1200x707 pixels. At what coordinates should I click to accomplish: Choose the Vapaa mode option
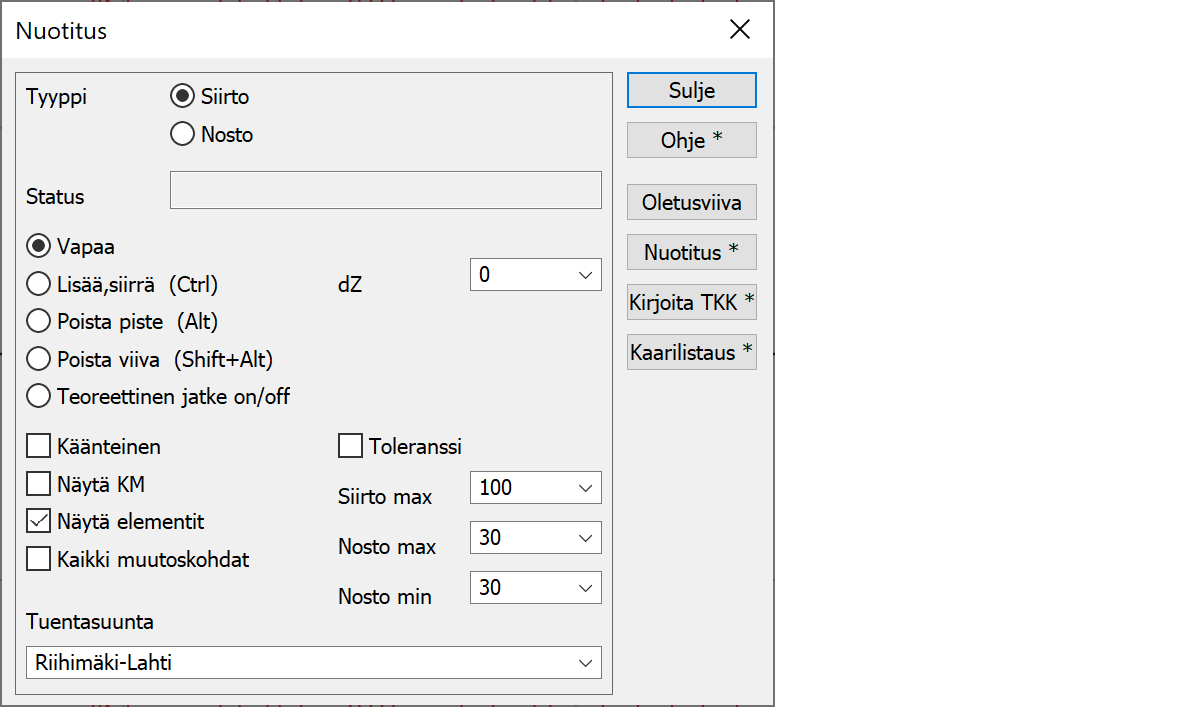tap(39, 246)
